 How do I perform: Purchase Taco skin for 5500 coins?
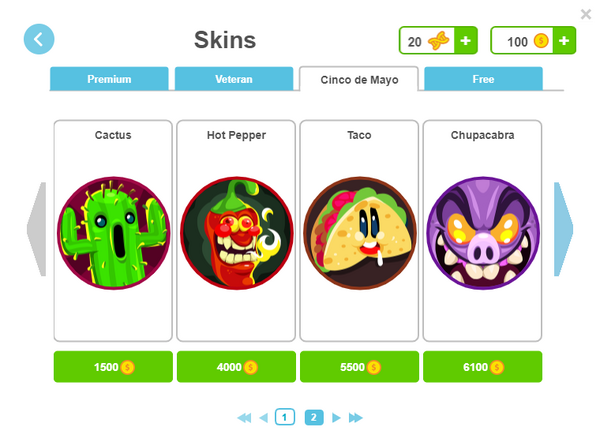[360, 367]
